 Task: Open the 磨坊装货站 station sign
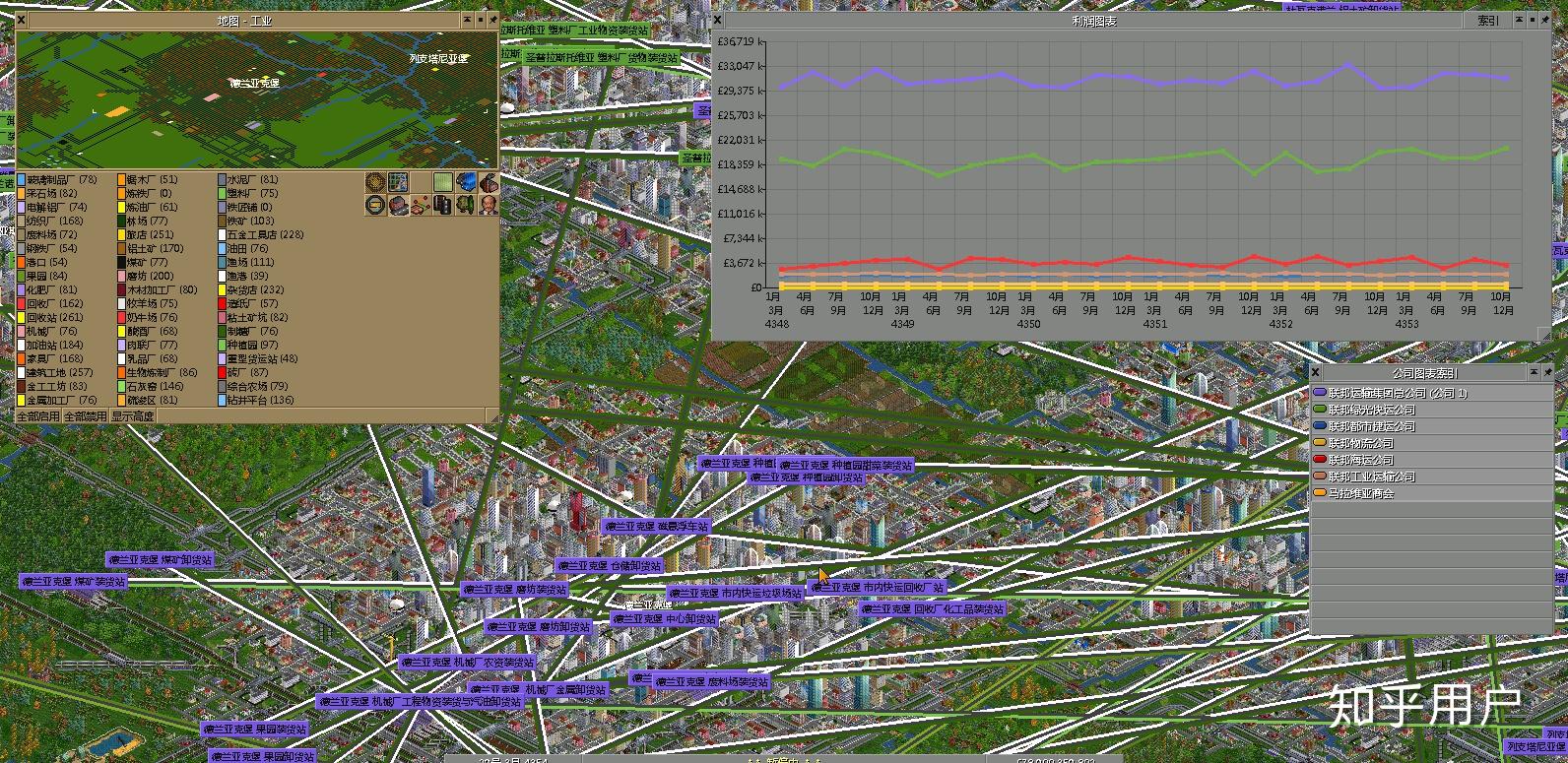[515, 589]
